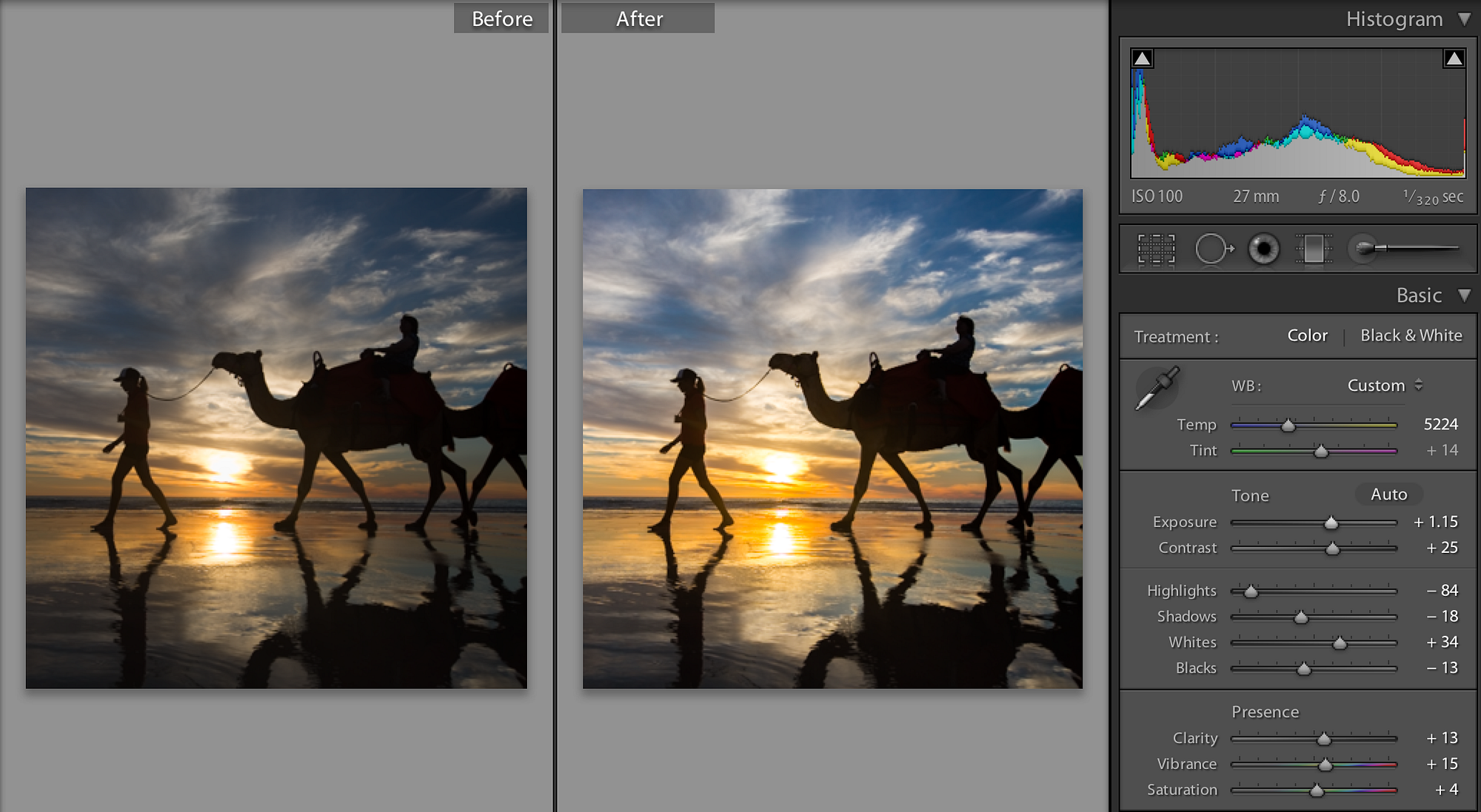Click the Highlights label
The width and height of the screenshot is (1481, 812).
click(1181, 591)
